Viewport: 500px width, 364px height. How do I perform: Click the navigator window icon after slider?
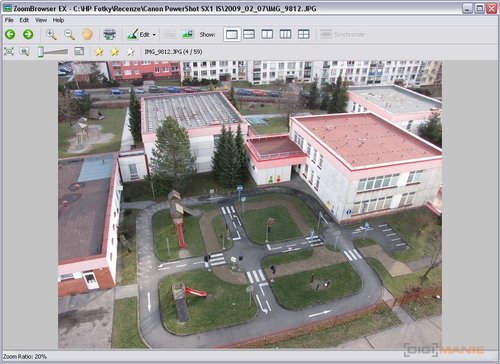point(79,51)
